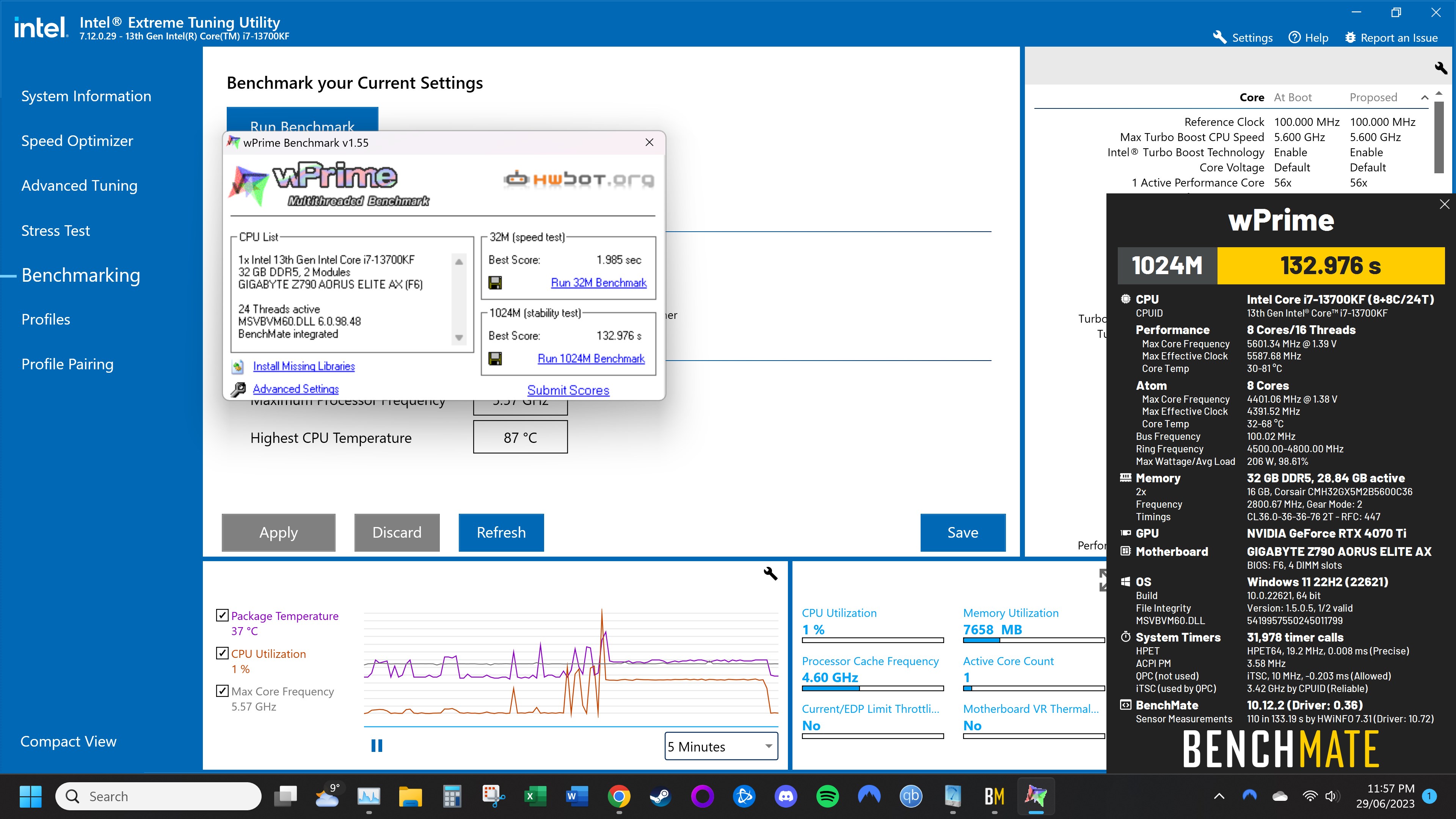Open the Help menu in the header

[x=1308, y=37]
